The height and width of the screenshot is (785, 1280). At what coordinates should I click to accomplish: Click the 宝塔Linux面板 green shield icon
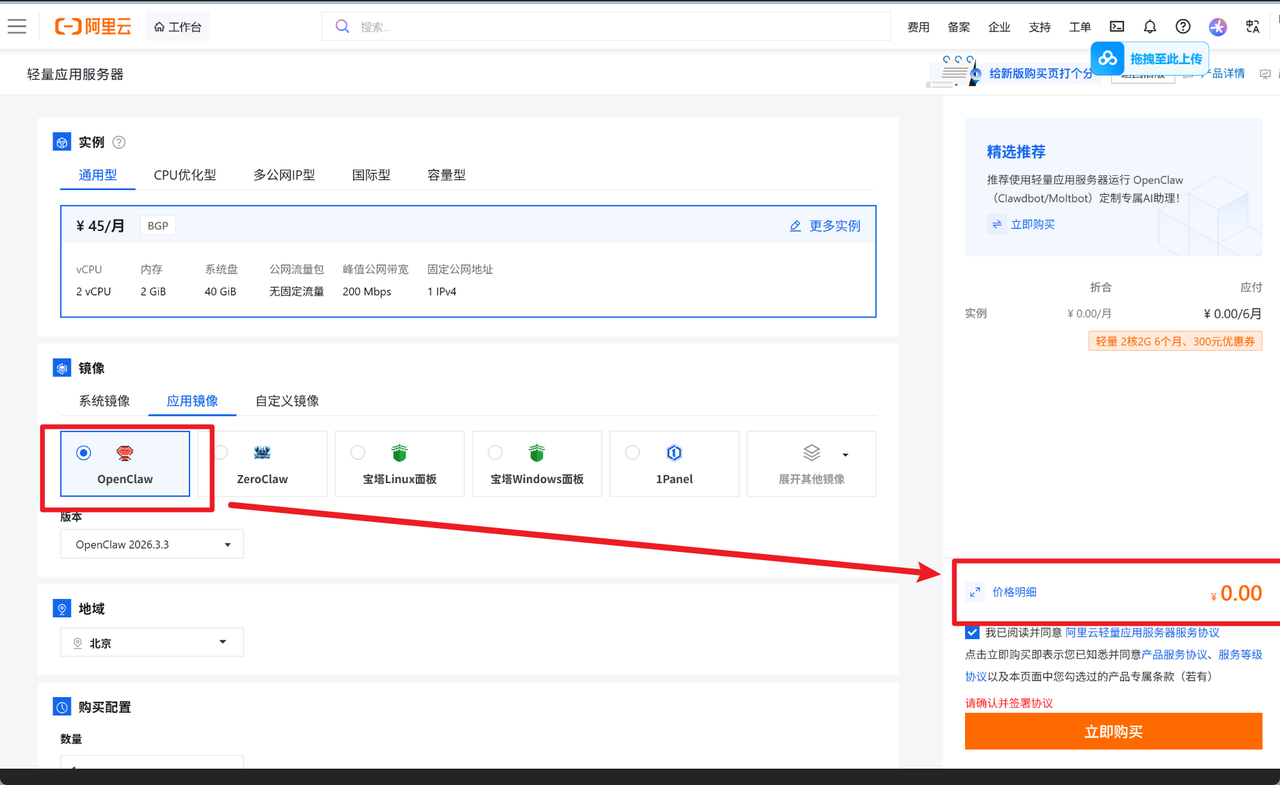coord(399,454)
